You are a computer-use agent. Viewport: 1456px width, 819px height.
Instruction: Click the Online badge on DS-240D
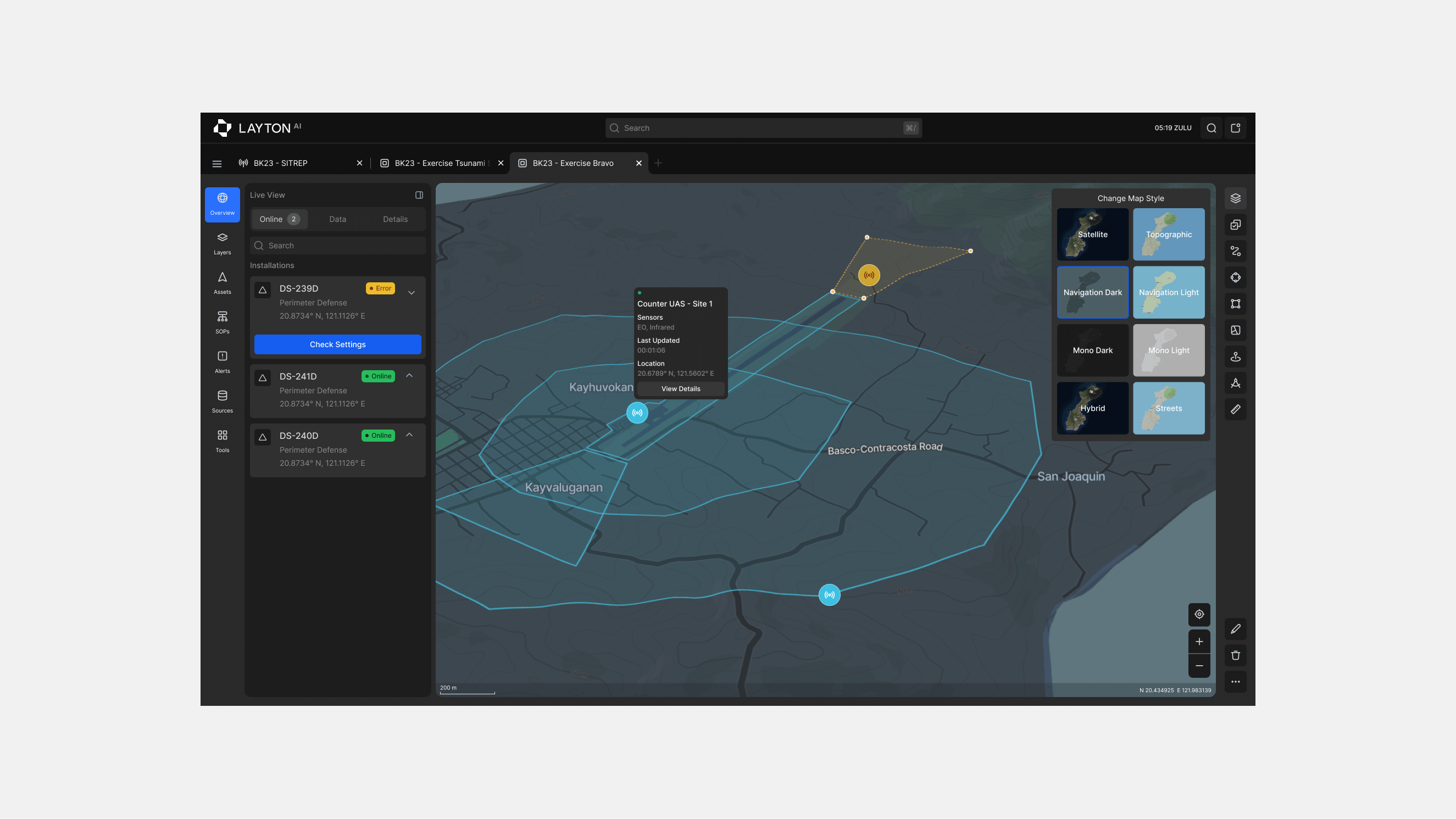pos(378,435)
